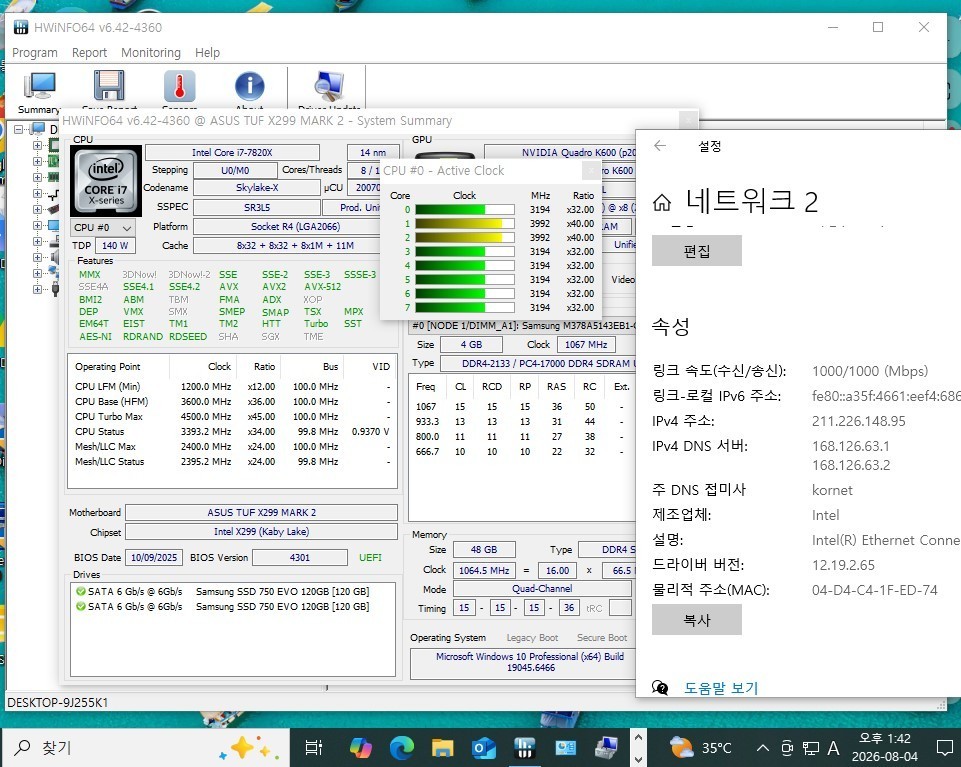The height and width of the screenshot is (767, 961).
Task: Click the first Samsung SSD green status icon
Action: (80, 592)
